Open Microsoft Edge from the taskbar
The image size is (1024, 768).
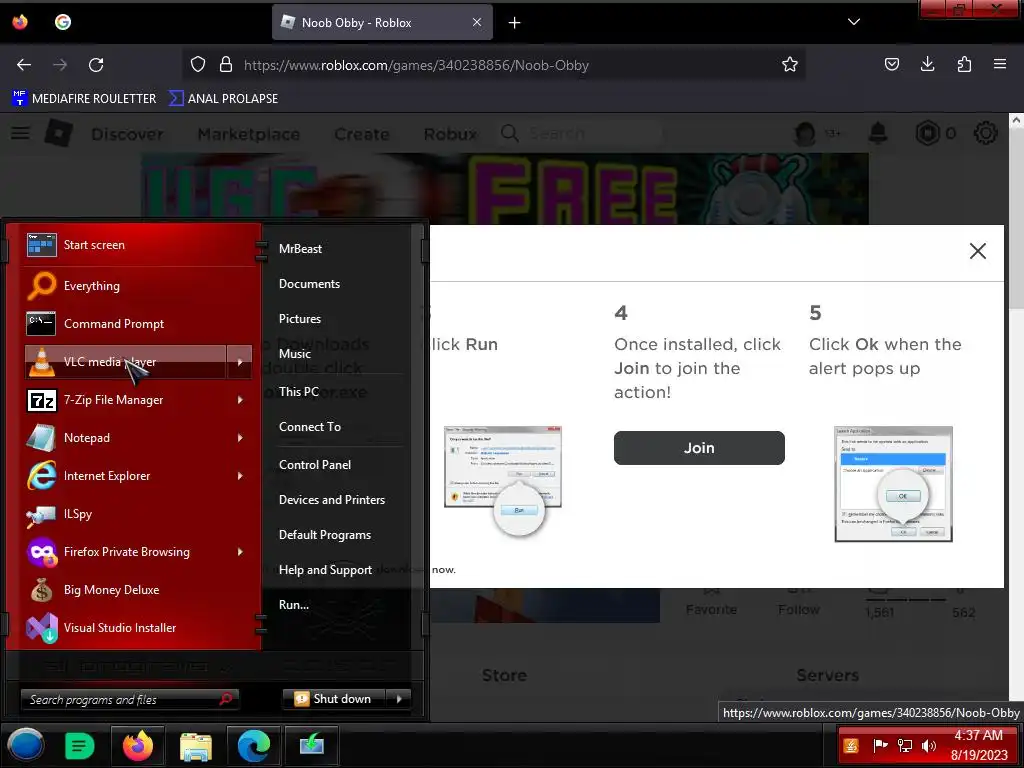tap(253, 745)
